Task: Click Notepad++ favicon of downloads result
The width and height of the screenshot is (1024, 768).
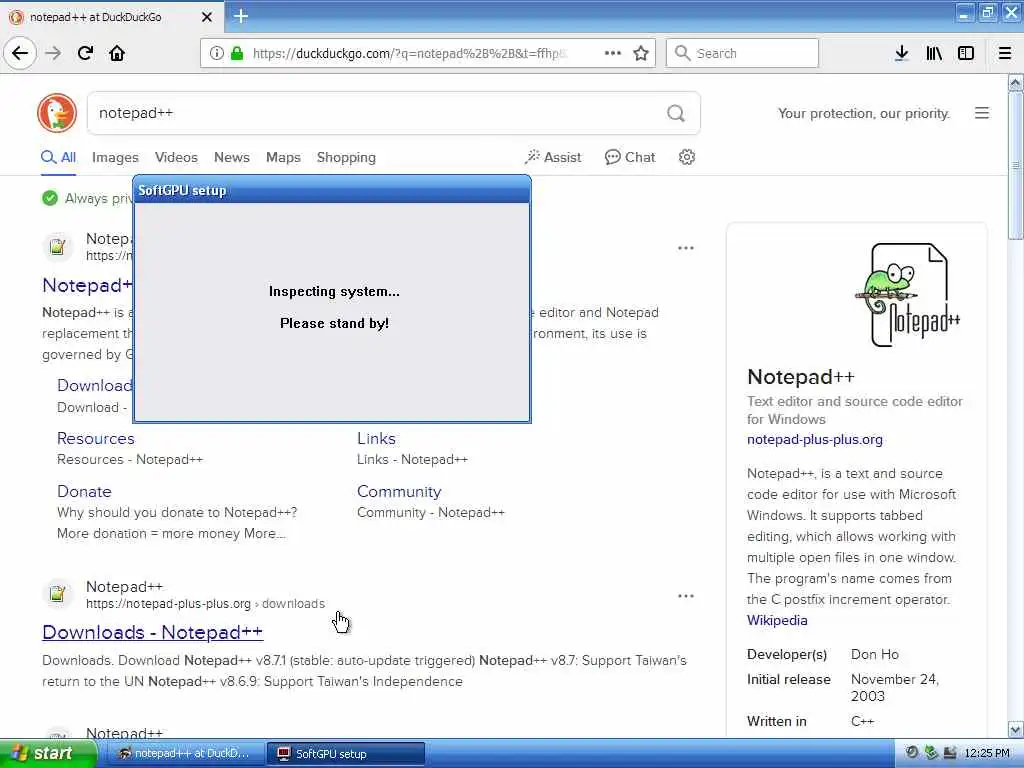Action: click(57, 594)
